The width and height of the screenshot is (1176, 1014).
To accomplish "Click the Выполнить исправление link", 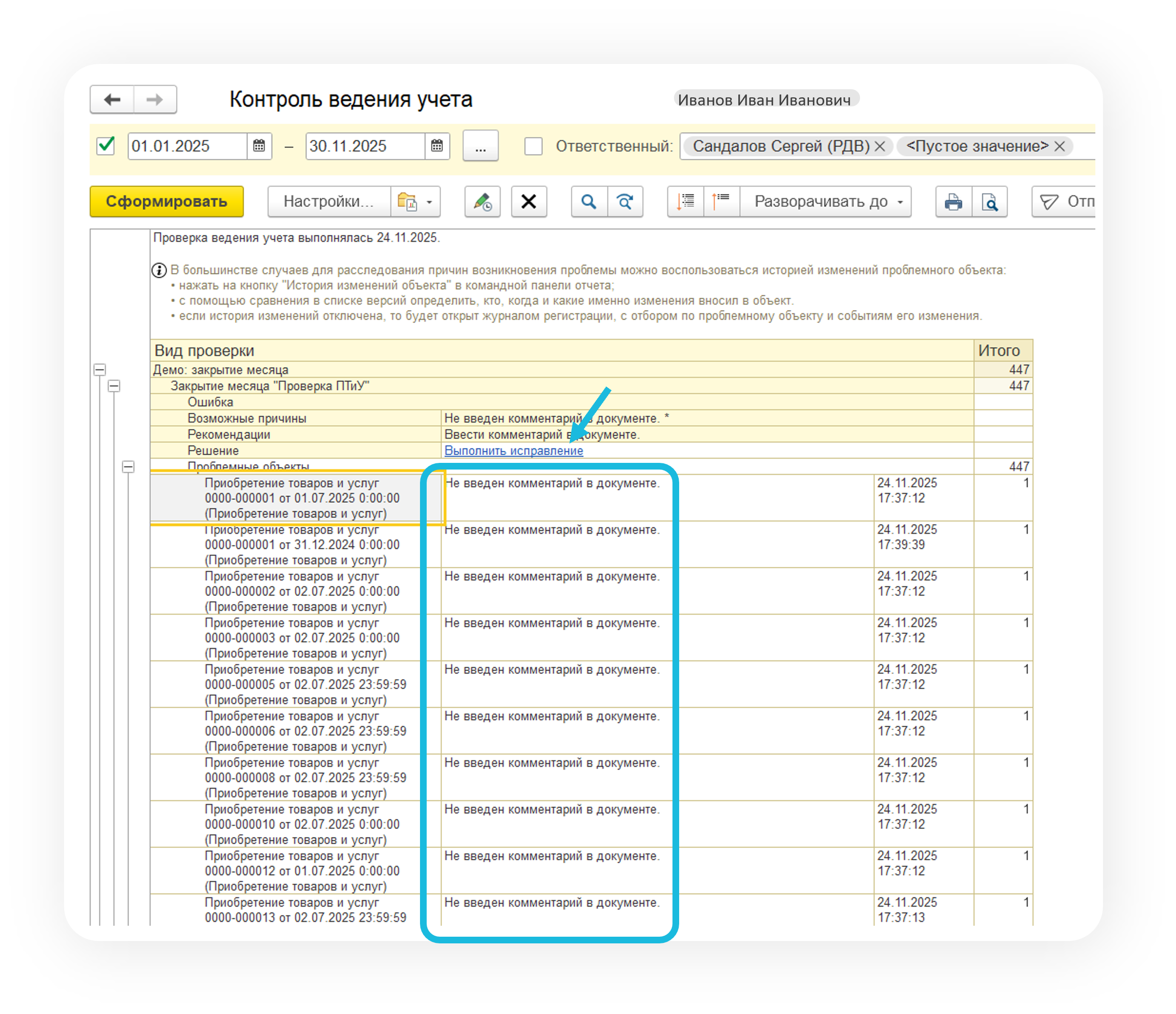I will click(513, 450).
